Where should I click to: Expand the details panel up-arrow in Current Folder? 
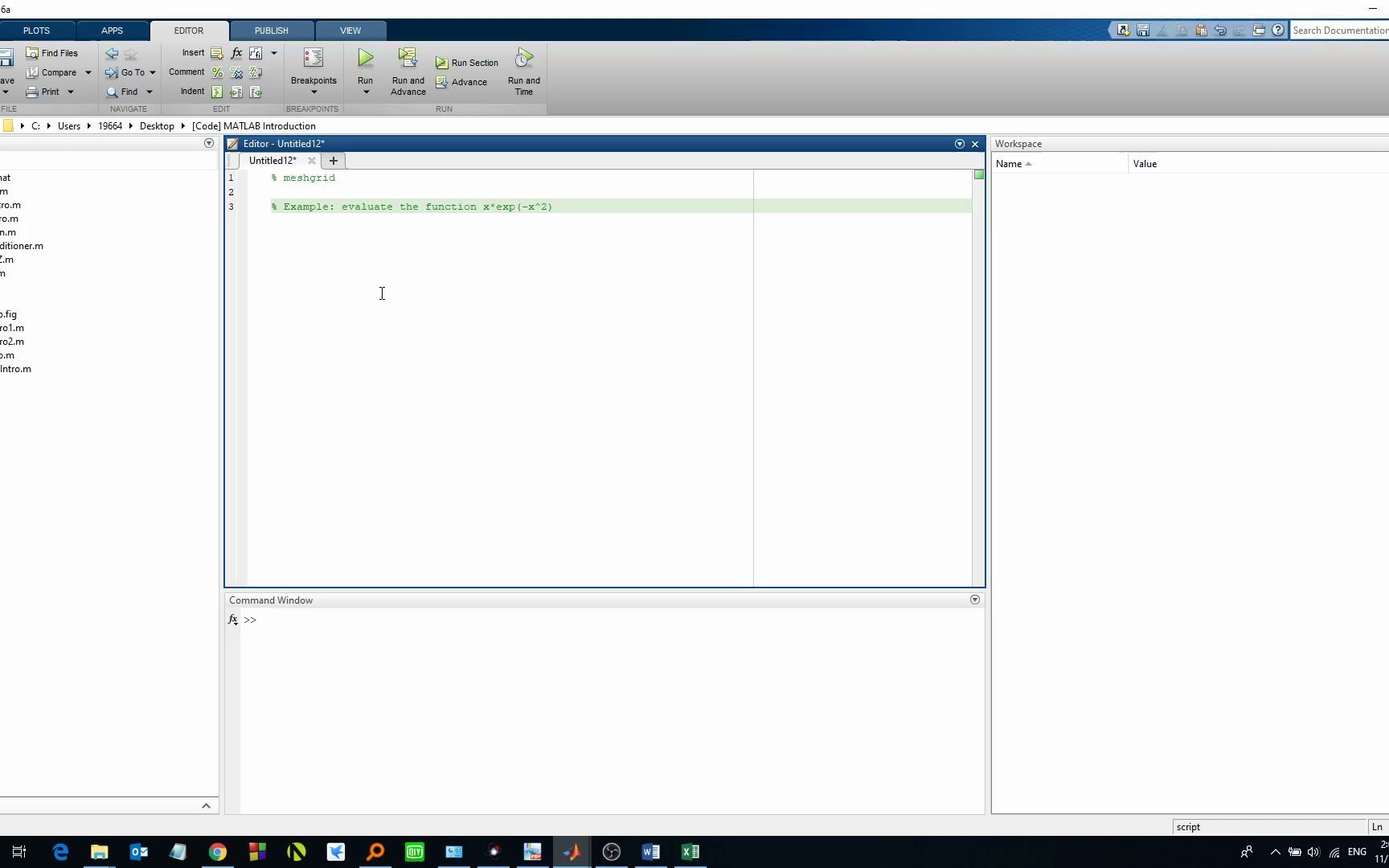pos(206,805)
